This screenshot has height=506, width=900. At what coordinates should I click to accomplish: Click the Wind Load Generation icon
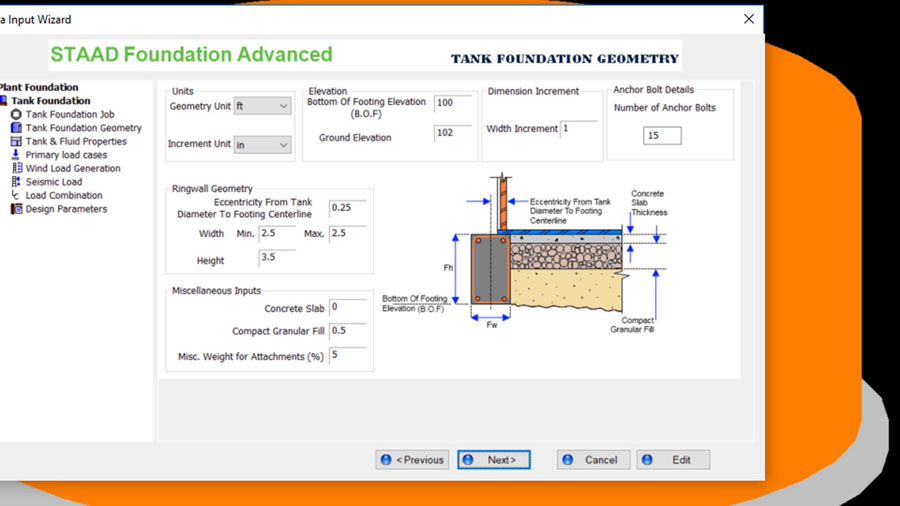[16, 168]
